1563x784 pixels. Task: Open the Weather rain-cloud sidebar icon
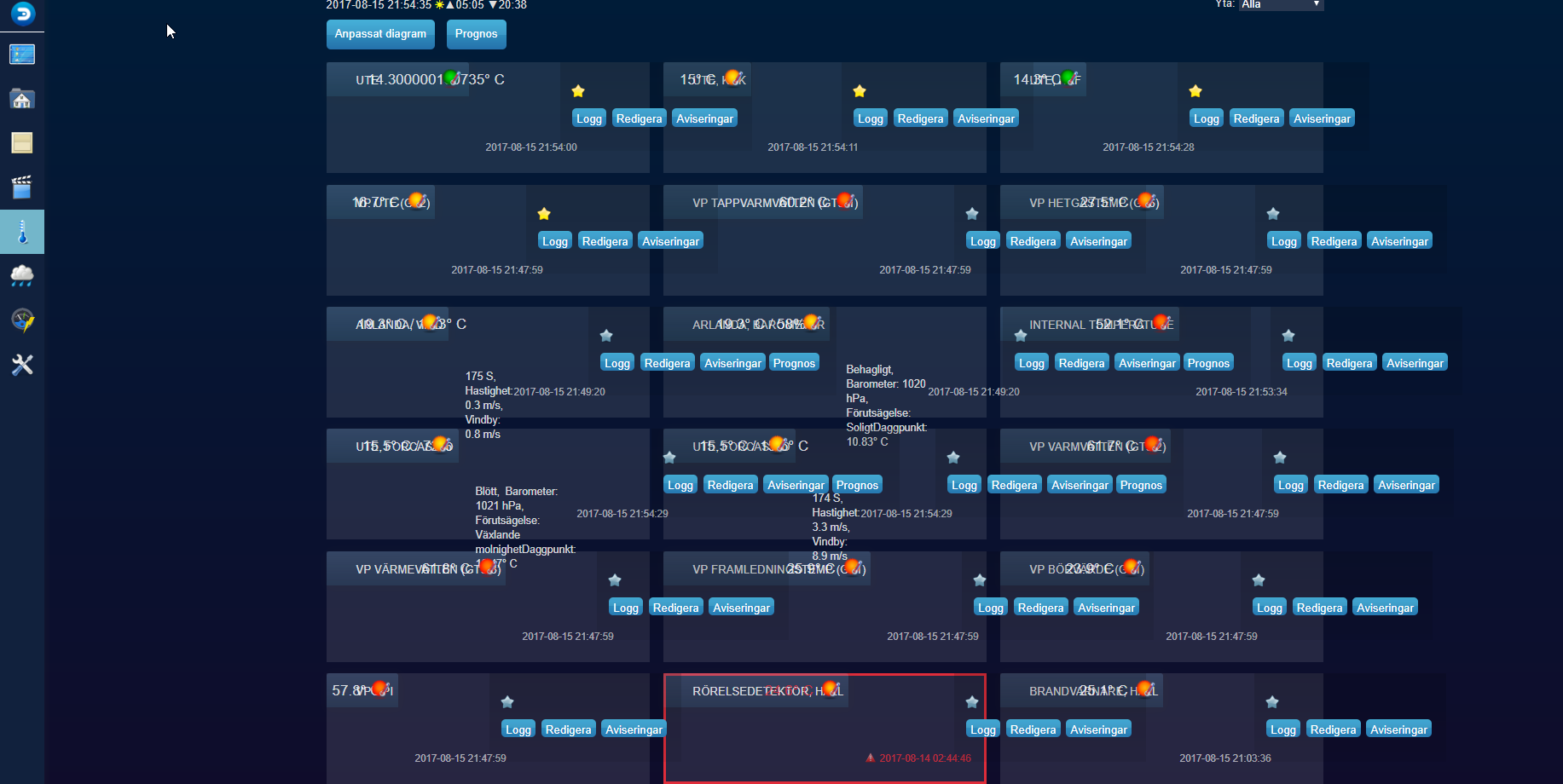tap(22, 276)
